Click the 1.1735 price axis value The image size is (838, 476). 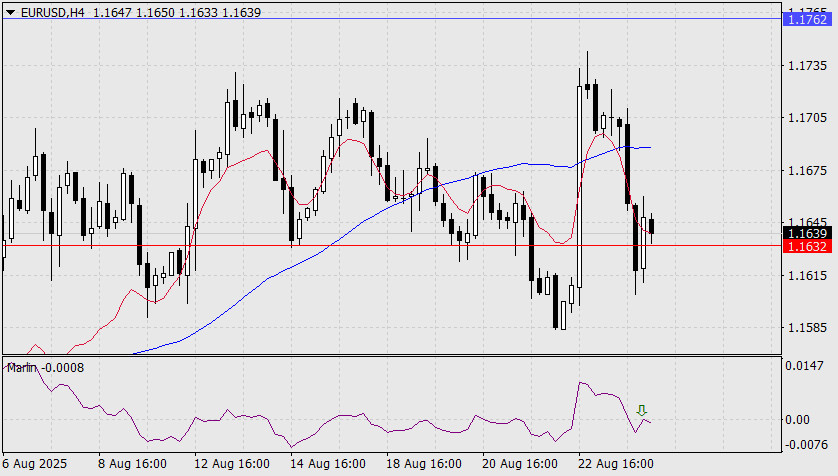point(808,66)
